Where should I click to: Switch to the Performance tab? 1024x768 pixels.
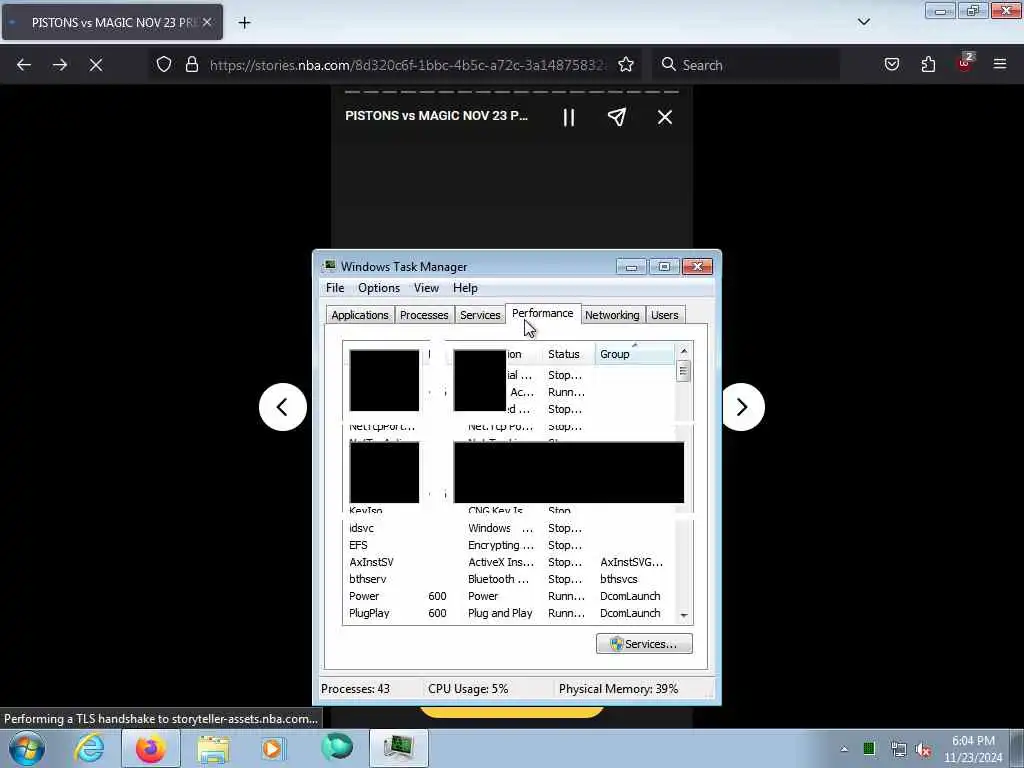coord(543,313)
